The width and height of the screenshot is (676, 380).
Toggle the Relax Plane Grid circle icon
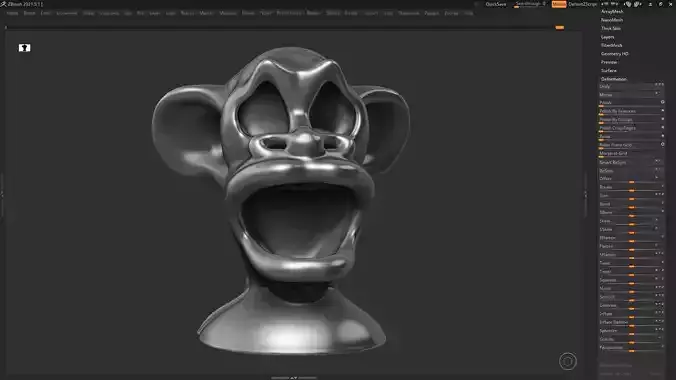[663, 144]
